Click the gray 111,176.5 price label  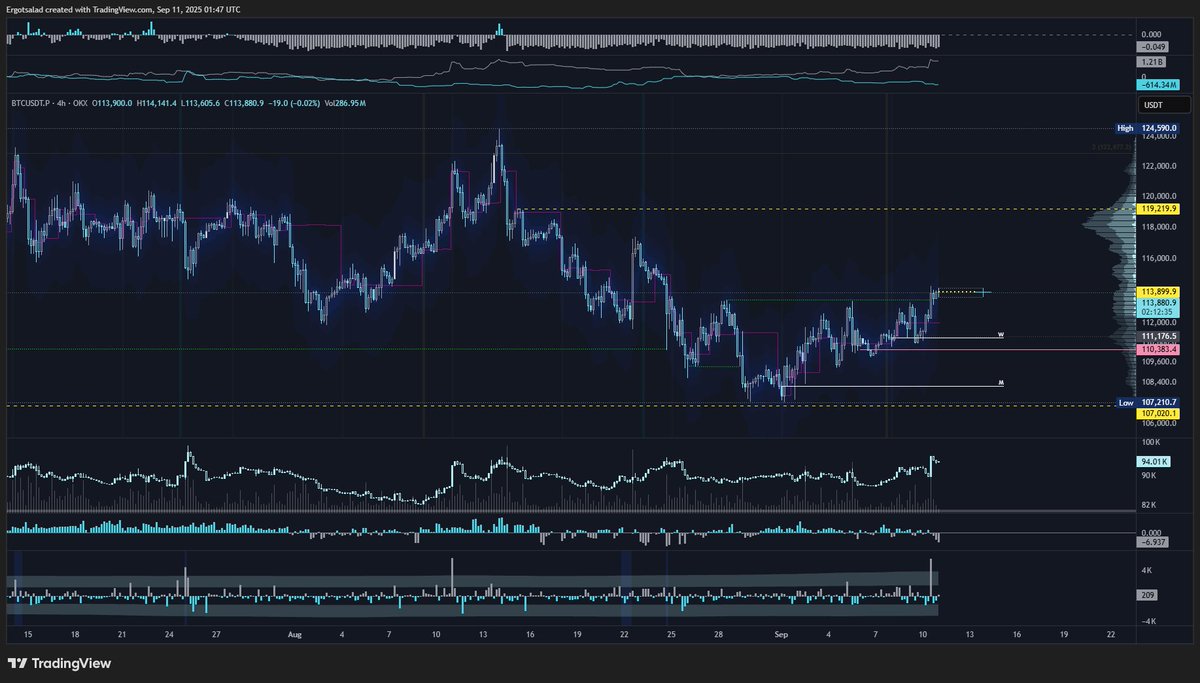click(x=1156, y=335)
